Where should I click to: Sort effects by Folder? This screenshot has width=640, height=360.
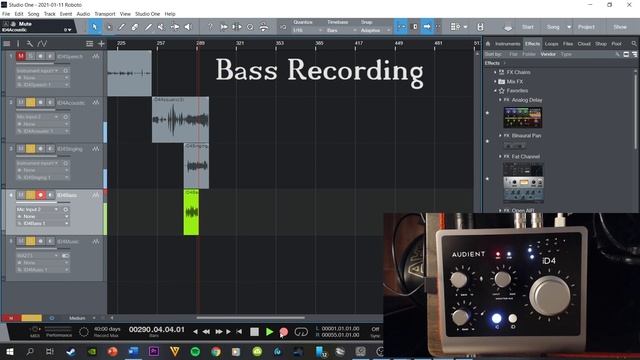point(529,54)
